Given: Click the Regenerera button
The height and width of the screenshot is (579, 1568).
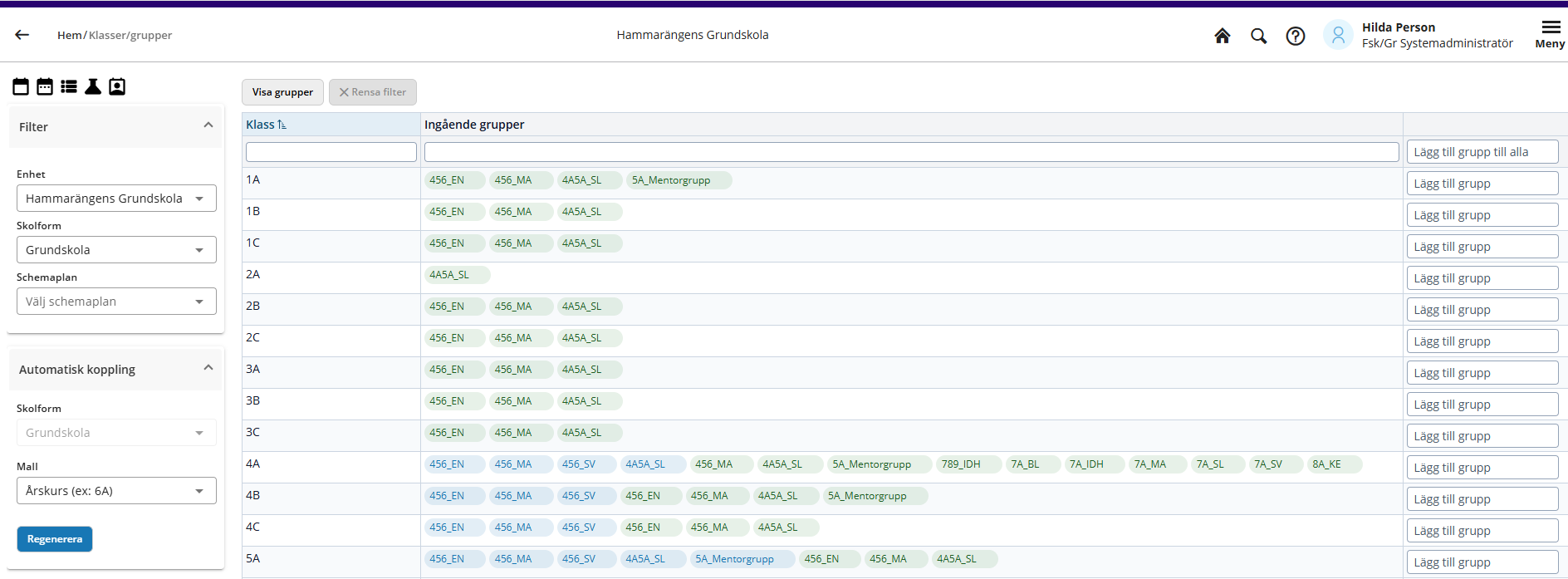Looking at the screenshot, I should coord(55,539).
